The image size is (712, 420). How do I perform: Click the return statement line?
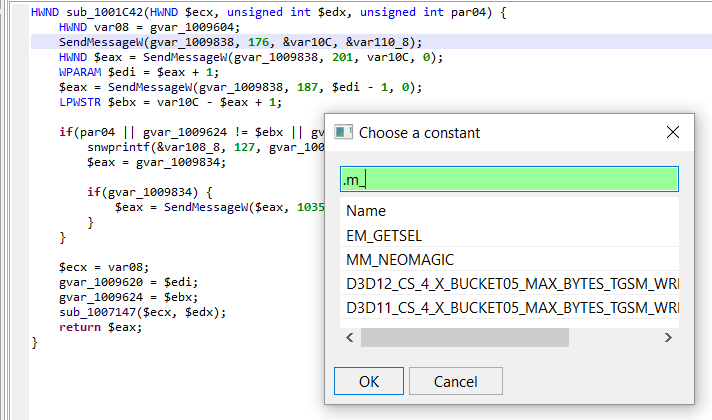click(100, 327)
